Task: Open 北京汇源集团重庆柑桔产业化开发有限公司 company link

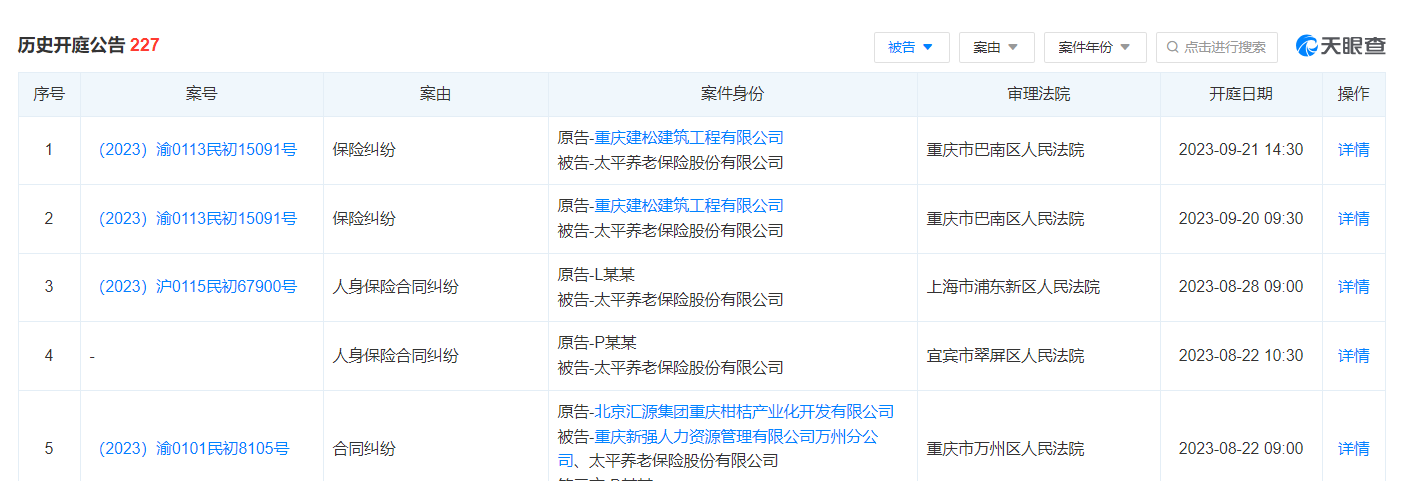Action: [744, 412]
